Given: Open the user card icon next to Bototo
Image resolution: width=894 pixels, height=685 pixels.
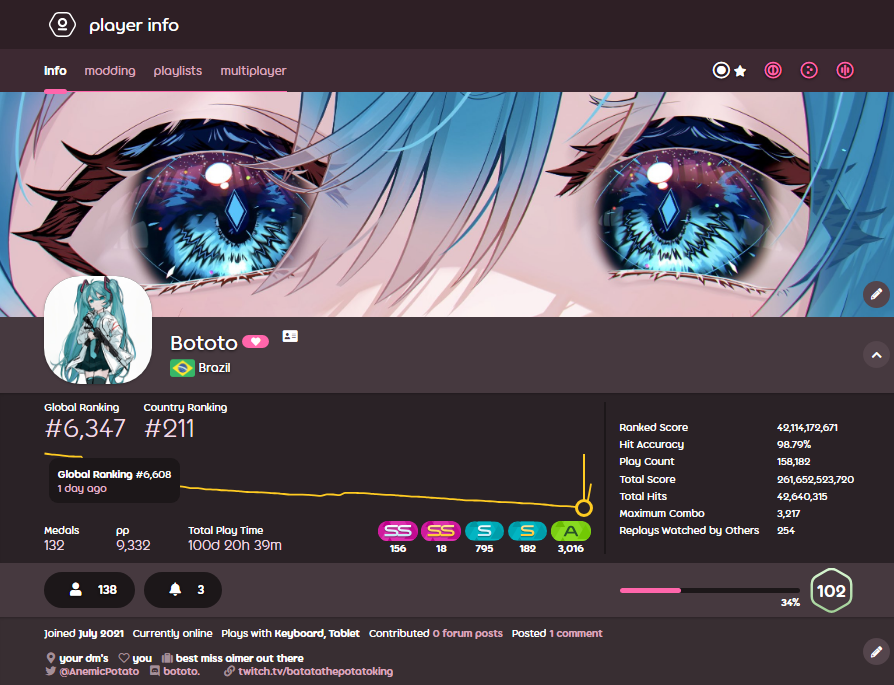Looking at the screenshot, I should tap(290, 337).
